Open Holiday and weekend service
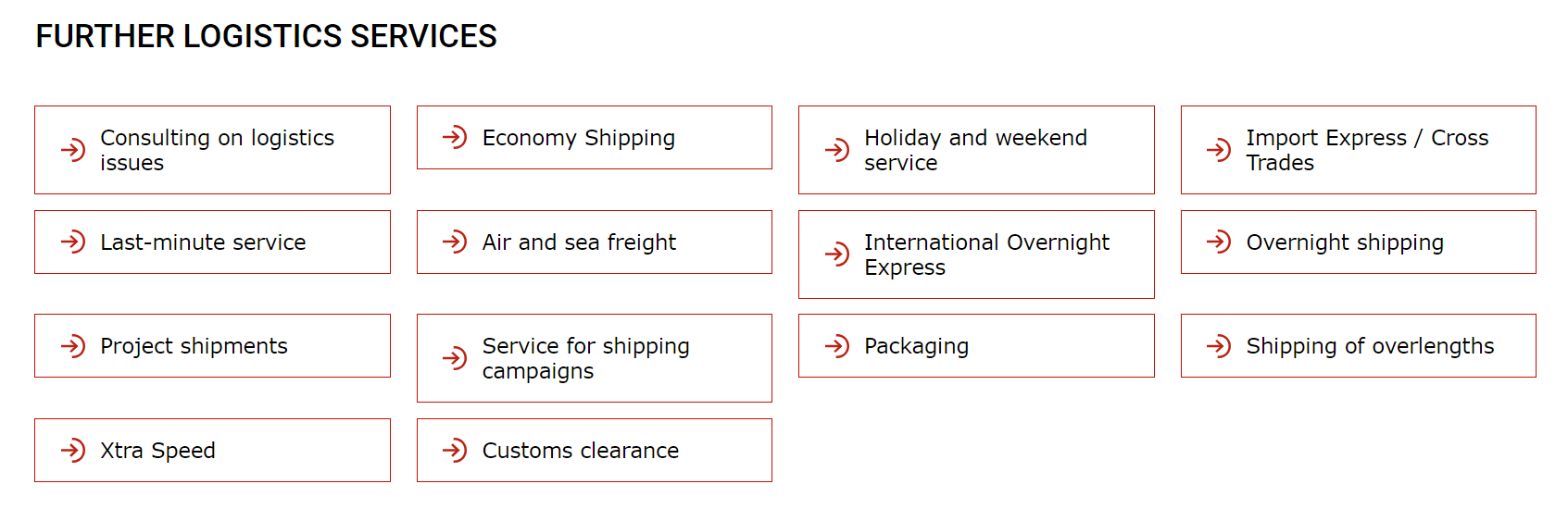Image resolution: width=1568 pixels, height=509 pixels. pos(976,150)
